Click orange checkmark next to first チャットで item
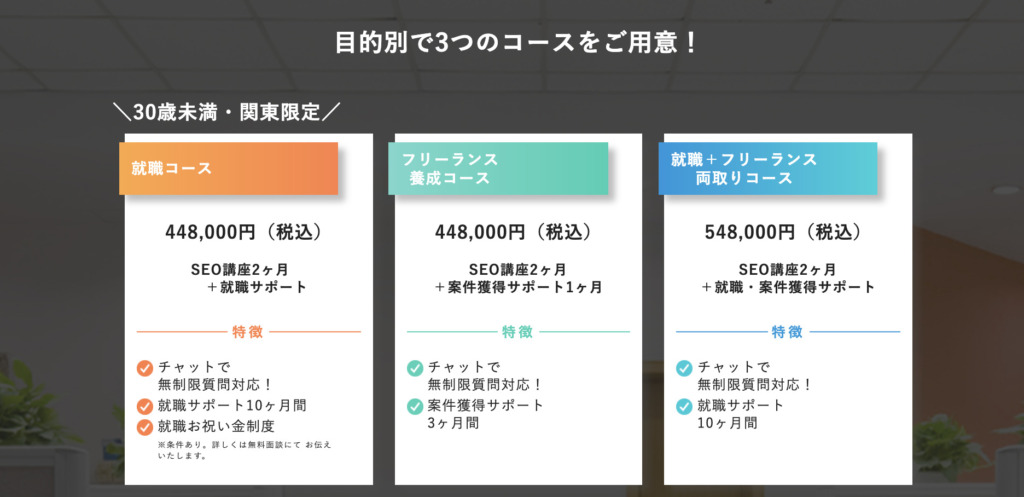 pyautogui.click(x=145, y=368)
